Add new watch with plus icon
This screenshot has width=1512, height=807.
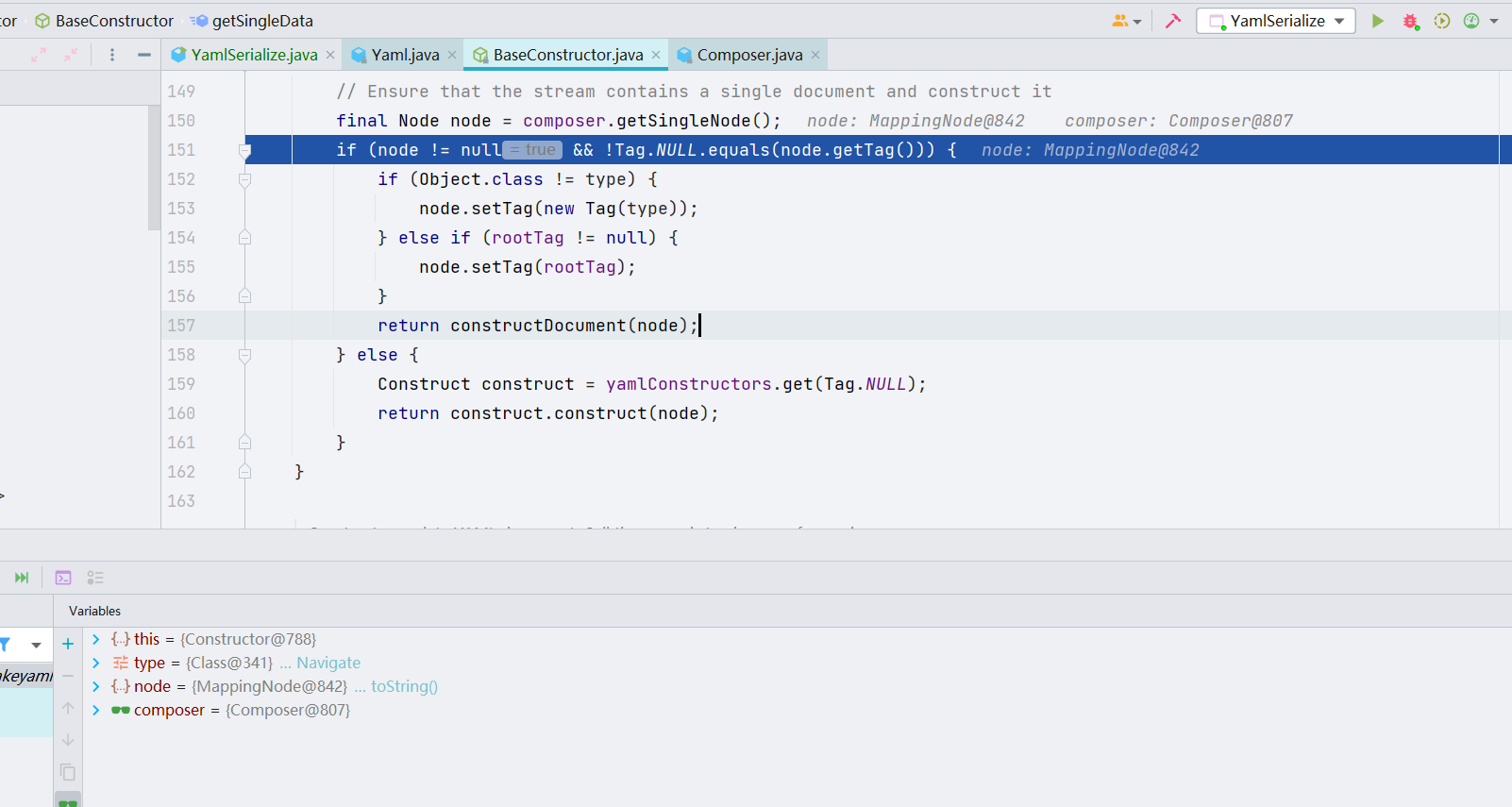[x=68, y=644]
